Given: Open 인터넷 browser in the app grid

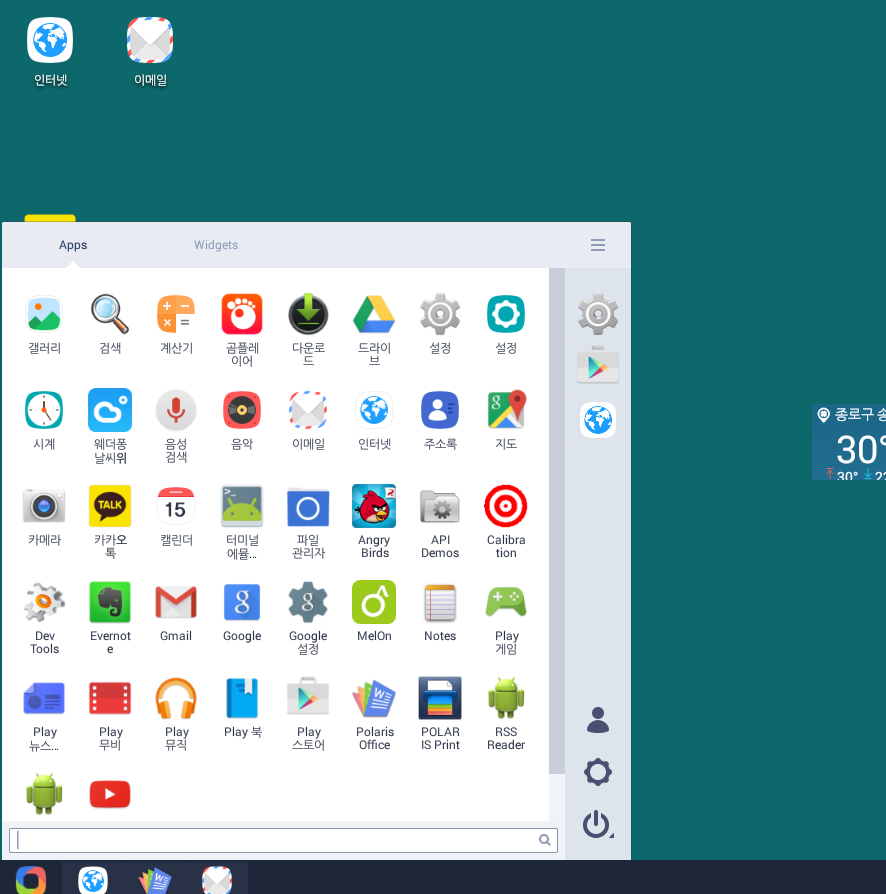Looking at the screenshot, I should click(x=374, y=410).
